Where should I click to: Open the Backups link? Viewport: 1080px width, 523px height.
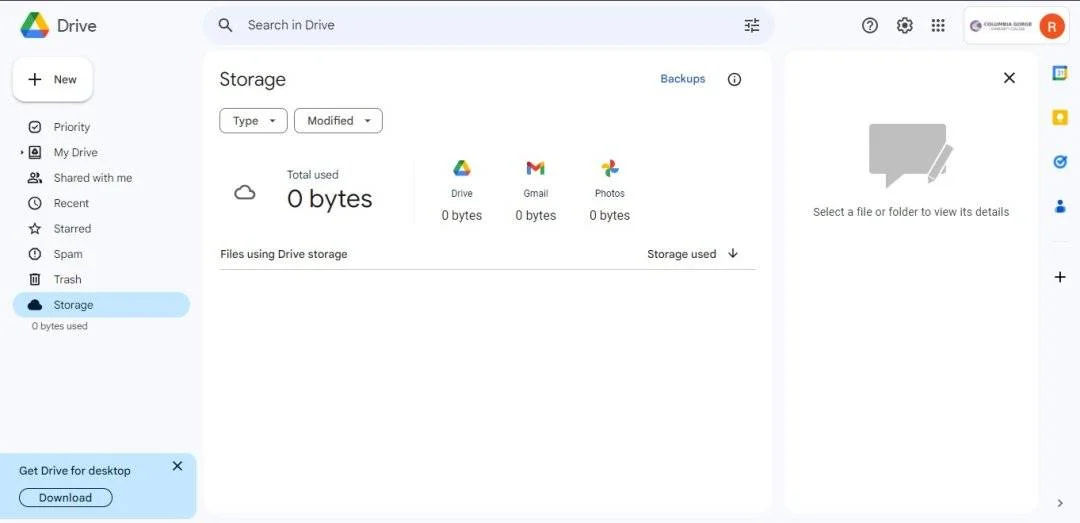(683, 79)
